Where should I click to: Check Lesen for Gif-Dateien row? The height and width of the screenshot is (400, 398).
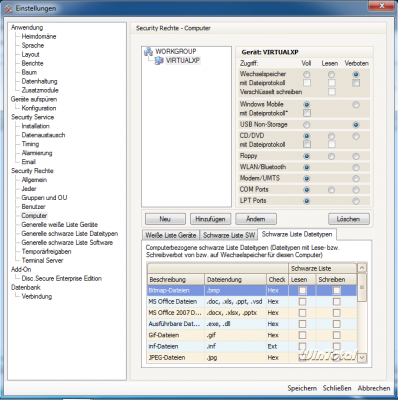click(x=302, y=335)
